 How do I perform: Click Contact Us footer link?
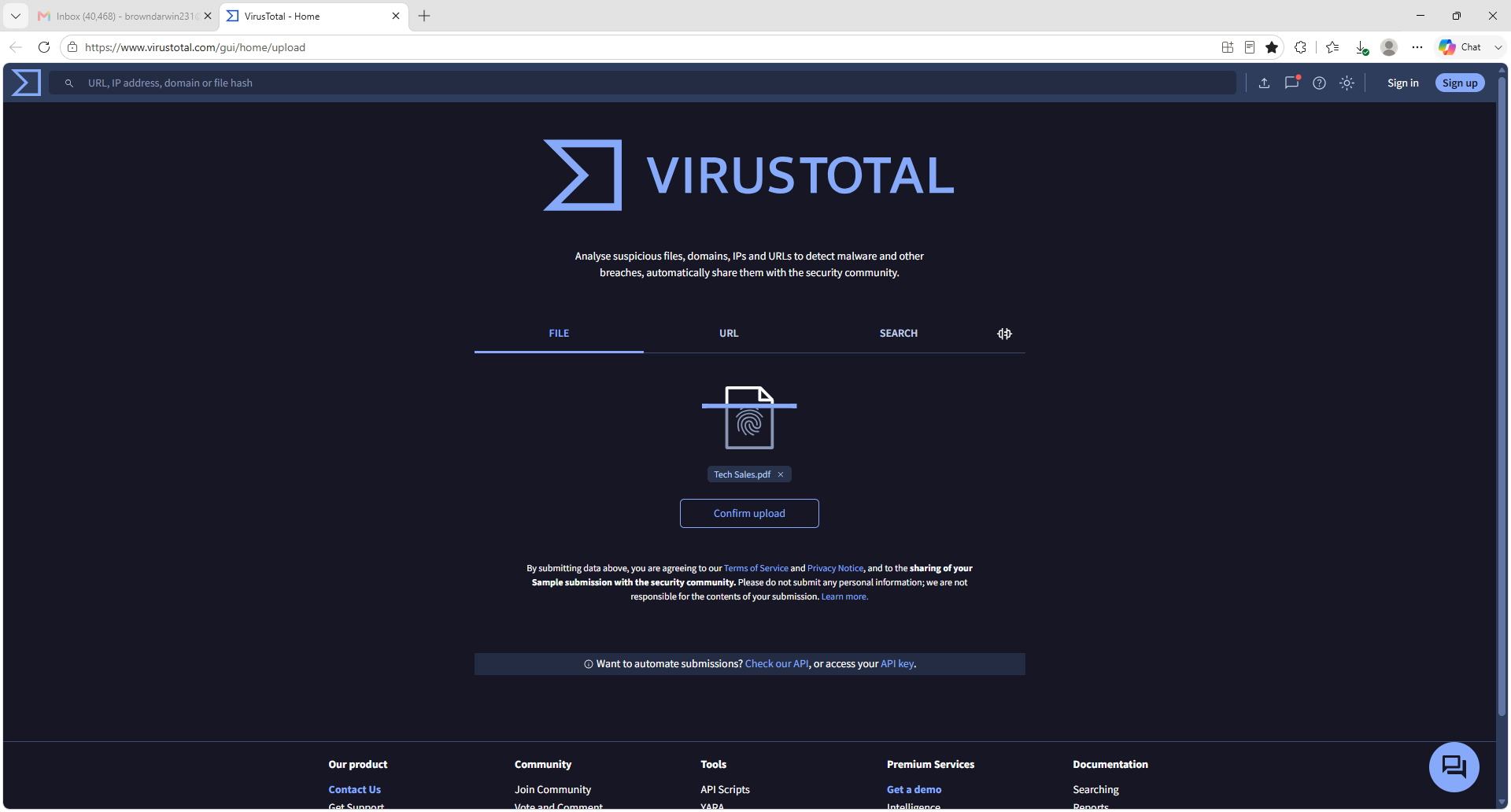click(354, 789)
